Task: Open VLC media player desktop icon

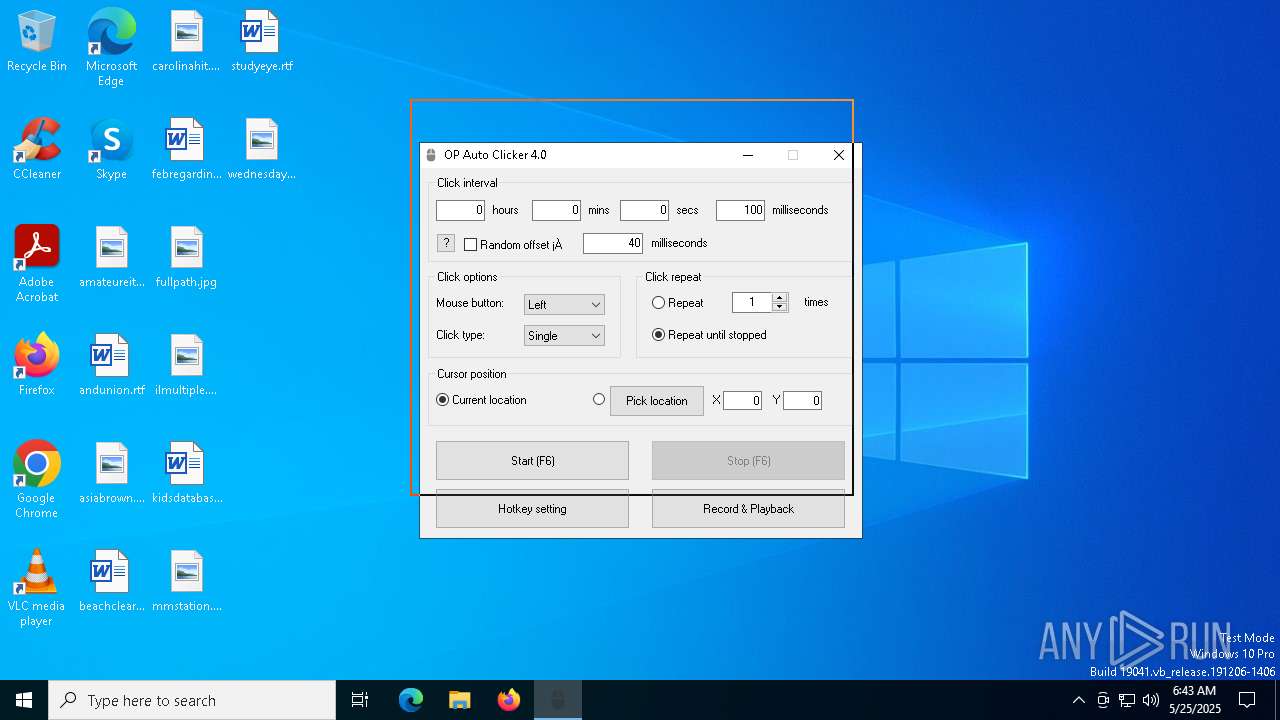Action: pos(37,587)
